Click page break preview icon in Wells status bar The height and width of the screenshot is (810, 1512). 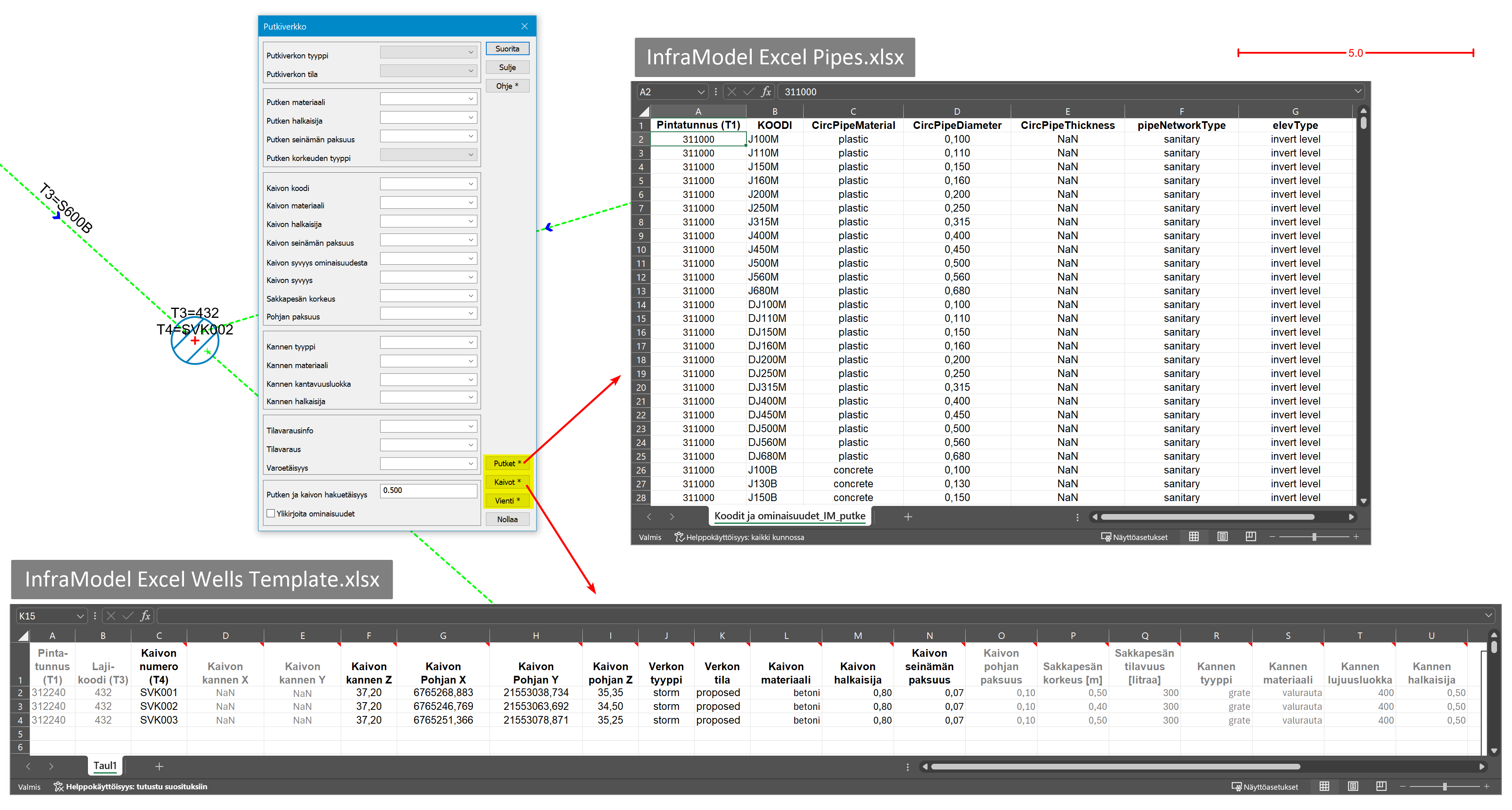point(1381,786)
